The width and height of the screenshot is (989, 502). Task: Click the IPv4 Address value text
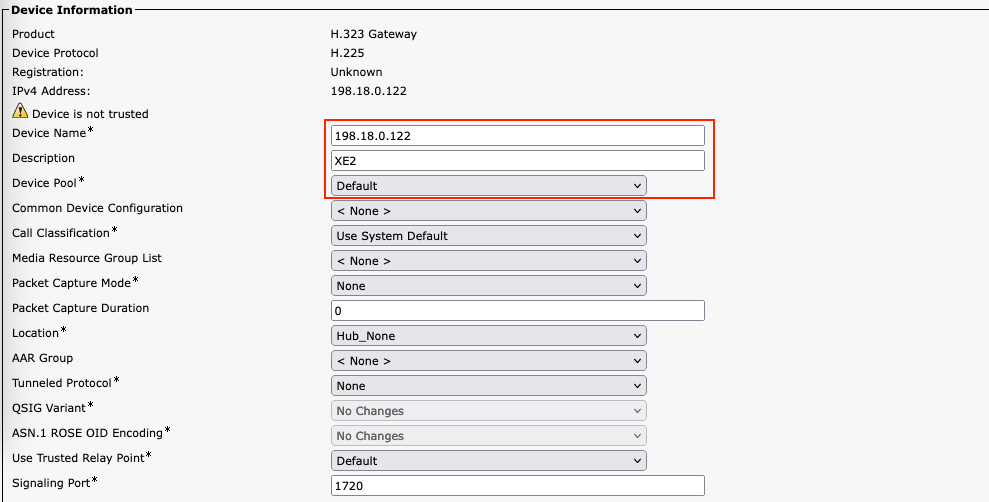click(368, 91)
